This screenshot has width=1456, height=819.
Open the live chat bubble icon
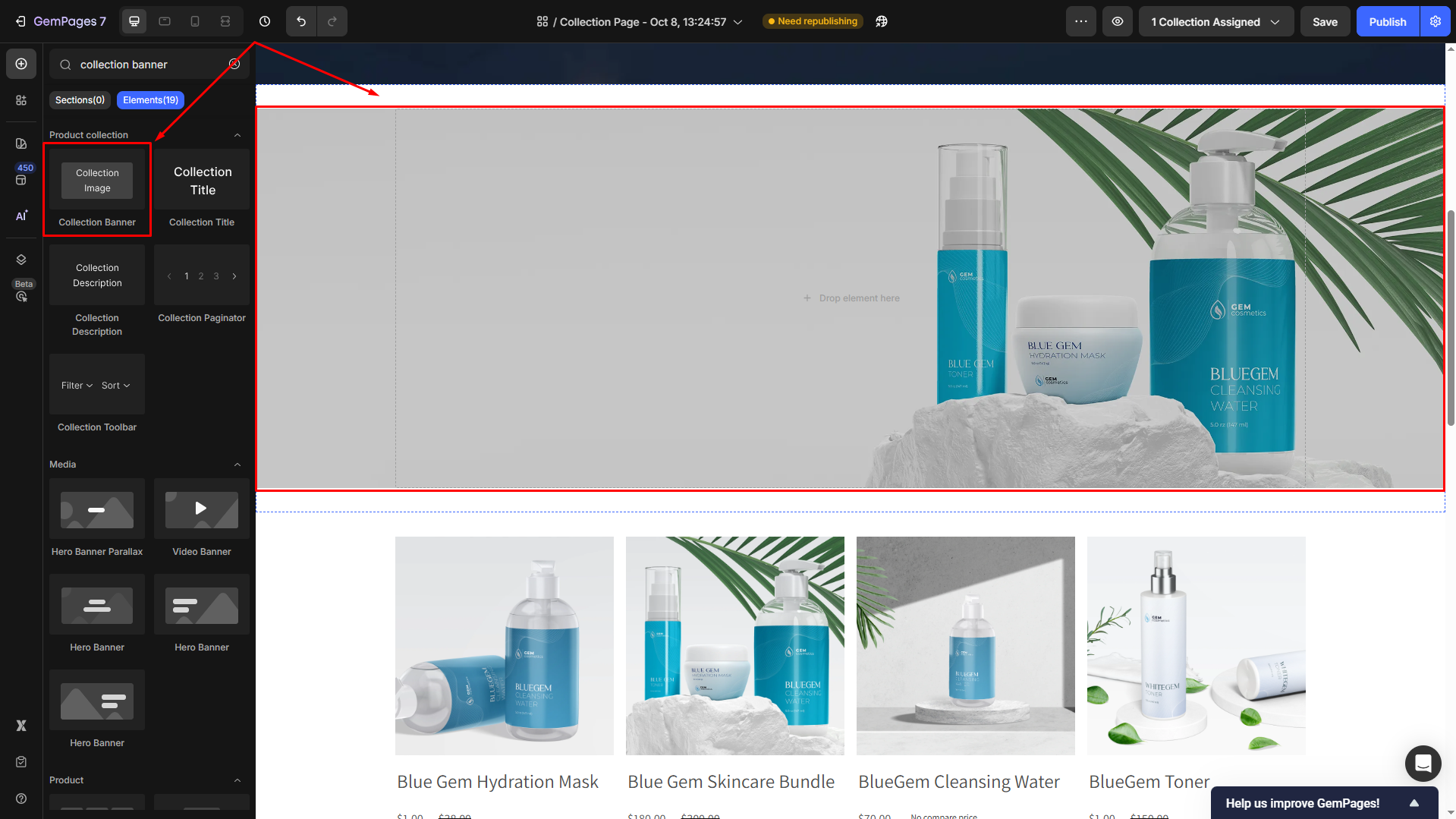pos(1423,764)
